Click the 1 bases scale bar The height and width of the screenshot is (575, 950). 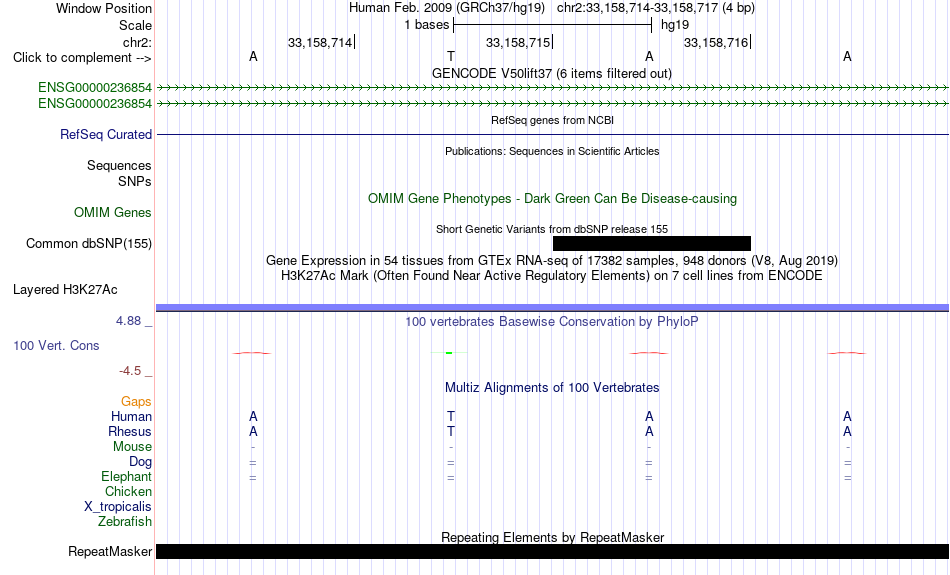point(552,25)
